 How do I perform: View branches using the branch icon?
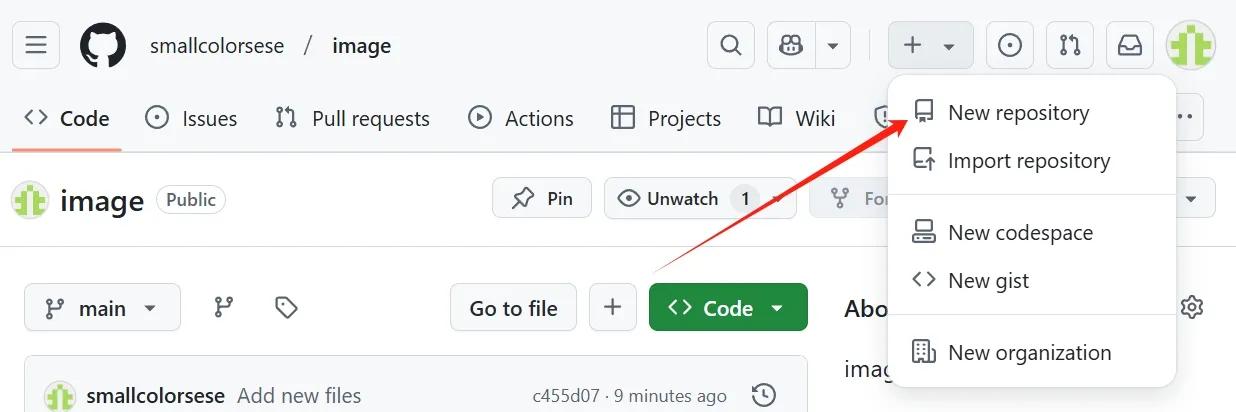coord(224,307)
